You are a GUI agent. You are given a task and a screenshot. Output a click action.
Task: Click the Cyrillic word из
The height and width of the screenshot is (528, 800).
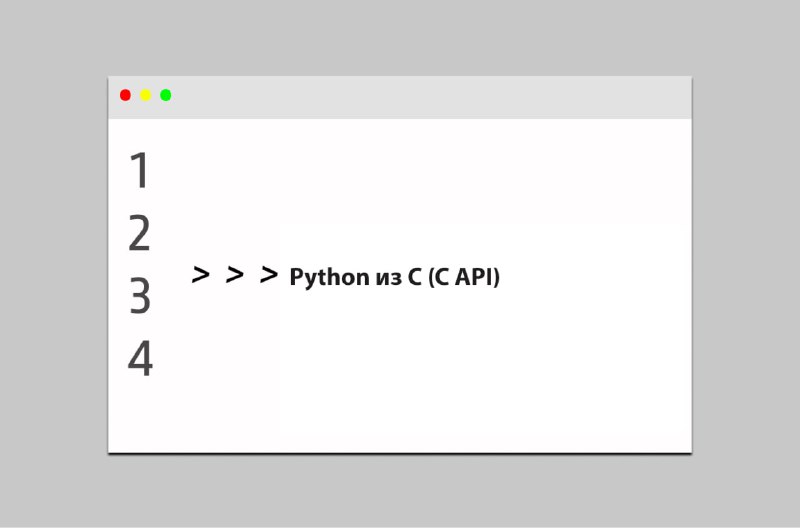pyautogui.click(x=389, y=279)
